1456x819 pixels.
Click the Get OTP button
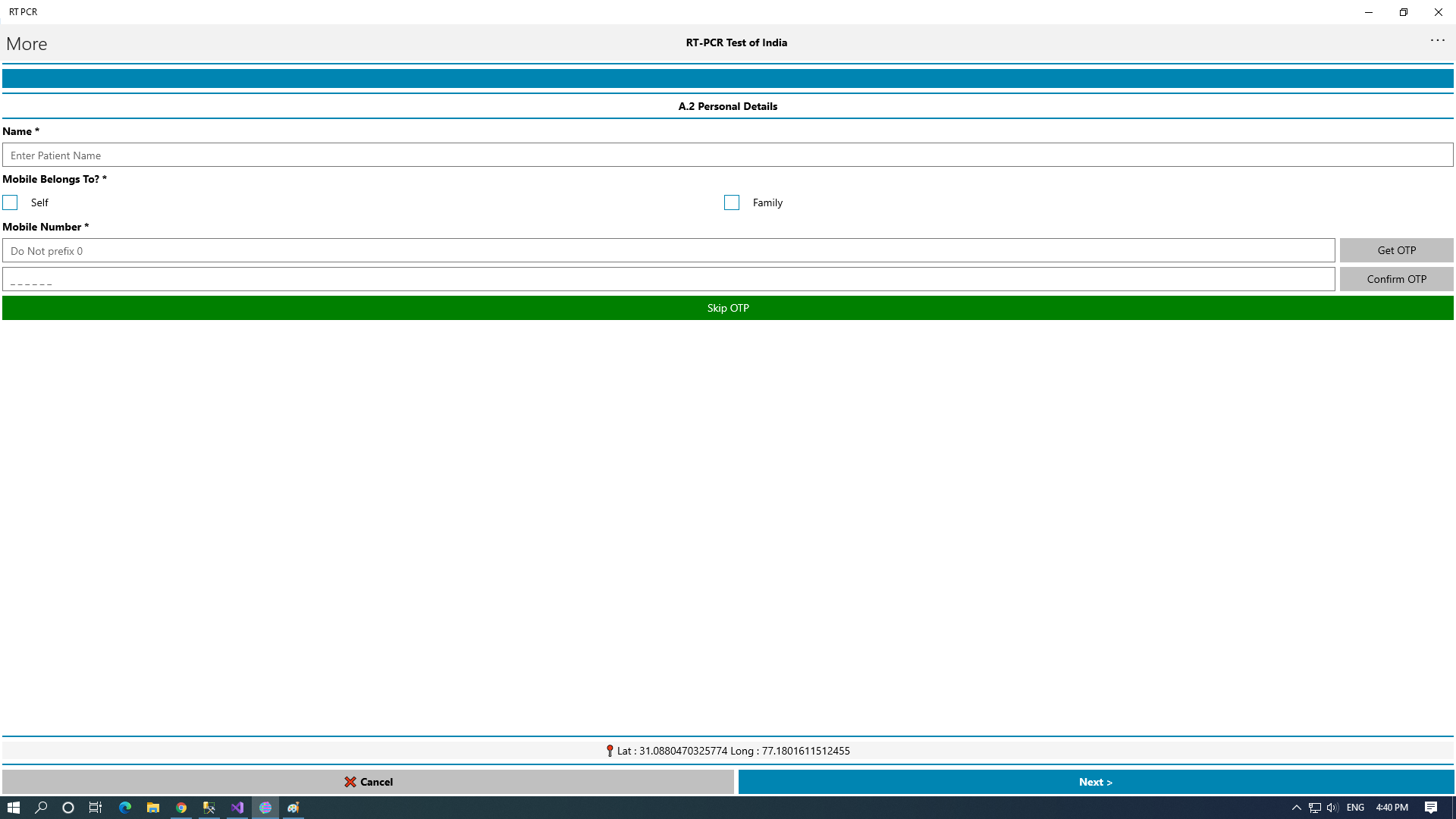coord(1396,250)
